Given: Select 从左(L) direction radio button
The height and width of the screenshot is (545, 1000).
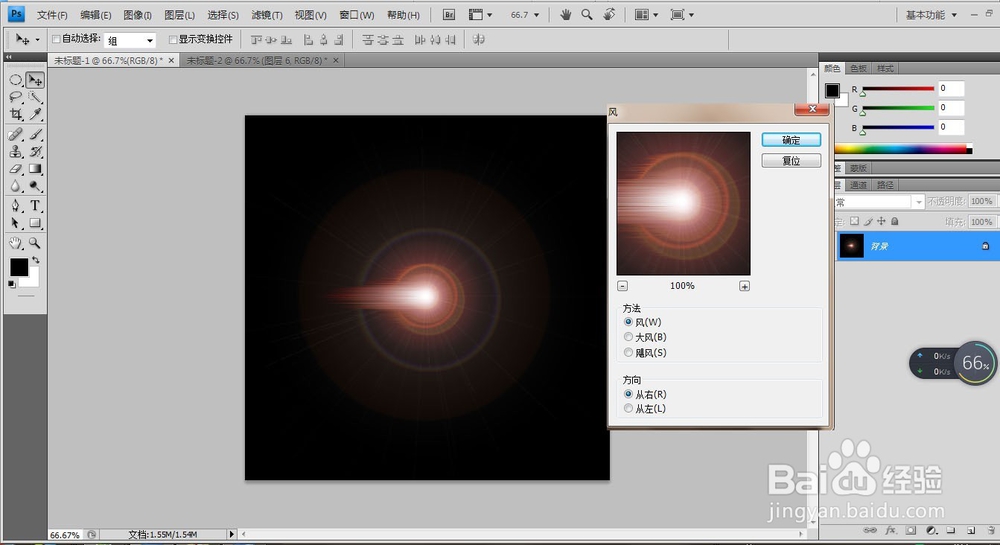Looking at the screenshot, I should coord(628,408).
